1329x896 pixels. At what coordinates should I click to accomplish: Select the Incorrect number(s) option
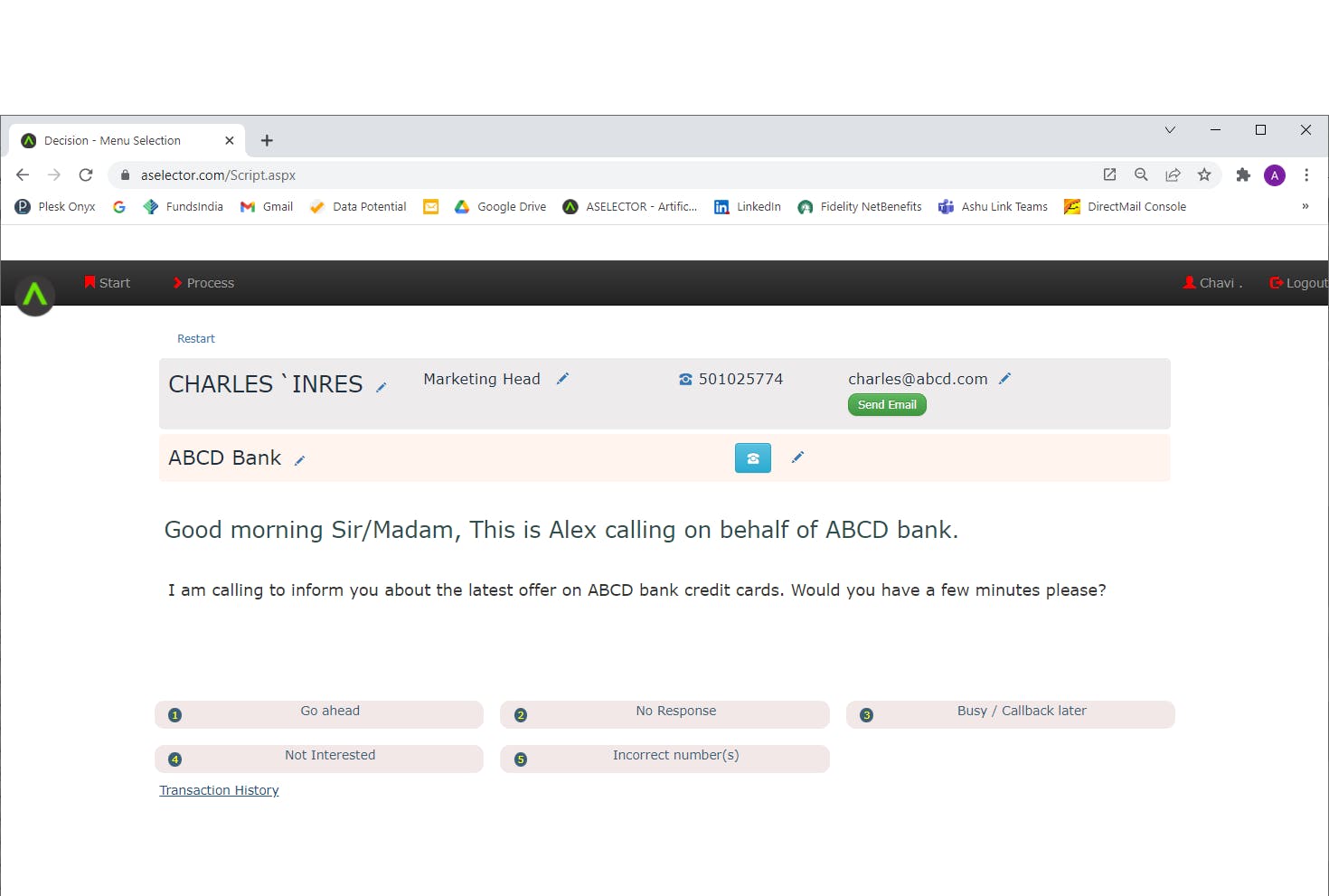[x=664, y=759]
